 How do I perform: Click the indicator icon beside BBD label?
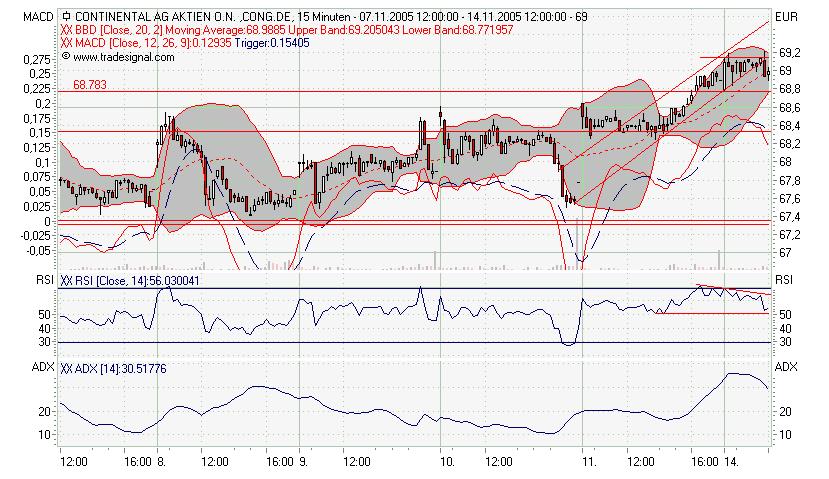(67, 31)
